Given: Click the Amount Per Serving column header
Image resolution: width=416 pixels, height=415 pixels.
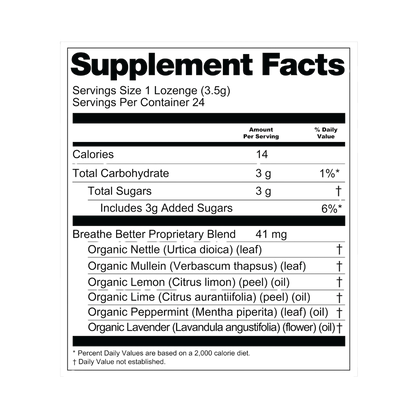Looking at the screenshot, I should 261,133.
